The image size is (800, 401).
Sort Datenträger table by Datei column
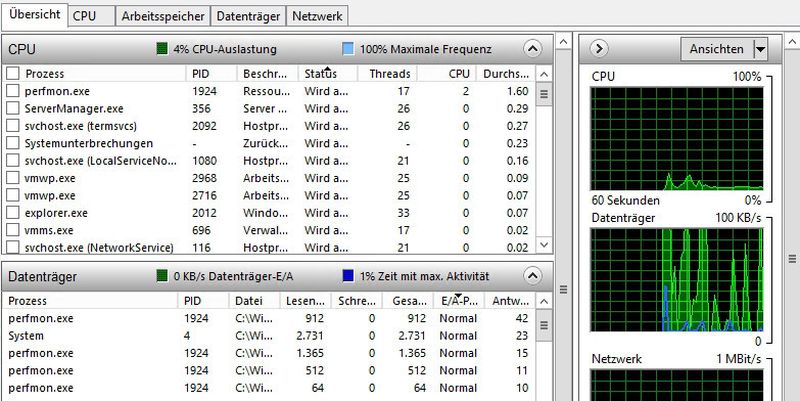(x=255, y=301)
